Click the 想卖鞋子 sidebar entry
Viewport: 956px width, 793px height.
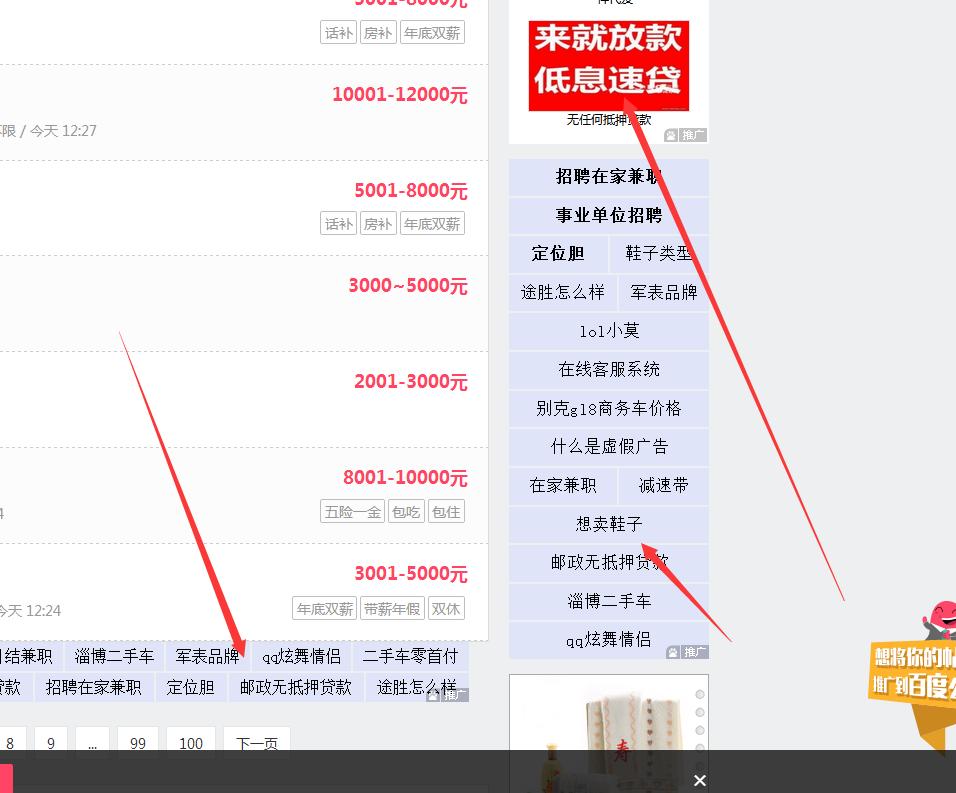click(608, 524)
